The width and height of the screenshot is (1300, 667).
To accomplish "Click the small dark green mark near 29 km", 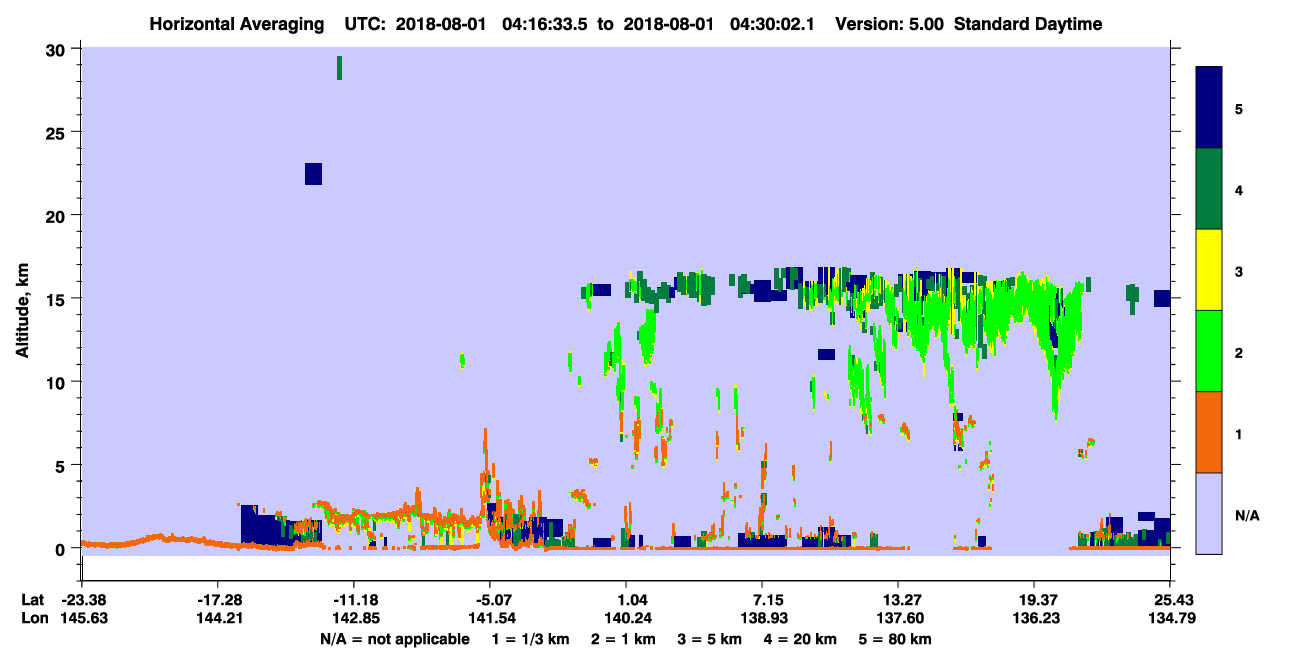I will pos(340,68).
